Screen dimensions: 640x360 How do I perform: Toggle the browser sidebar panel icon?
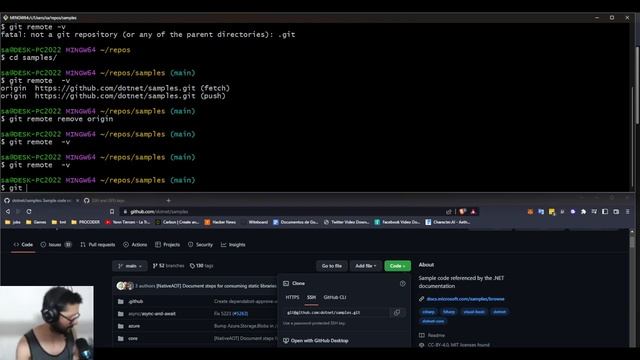click(605, 211)
